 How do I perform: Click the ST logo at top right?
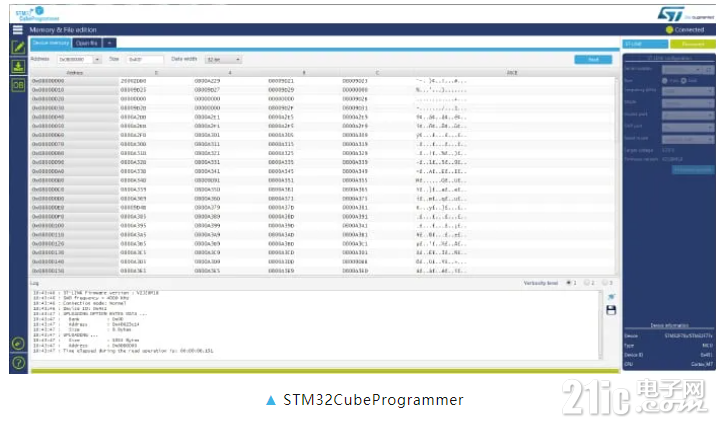671,14
